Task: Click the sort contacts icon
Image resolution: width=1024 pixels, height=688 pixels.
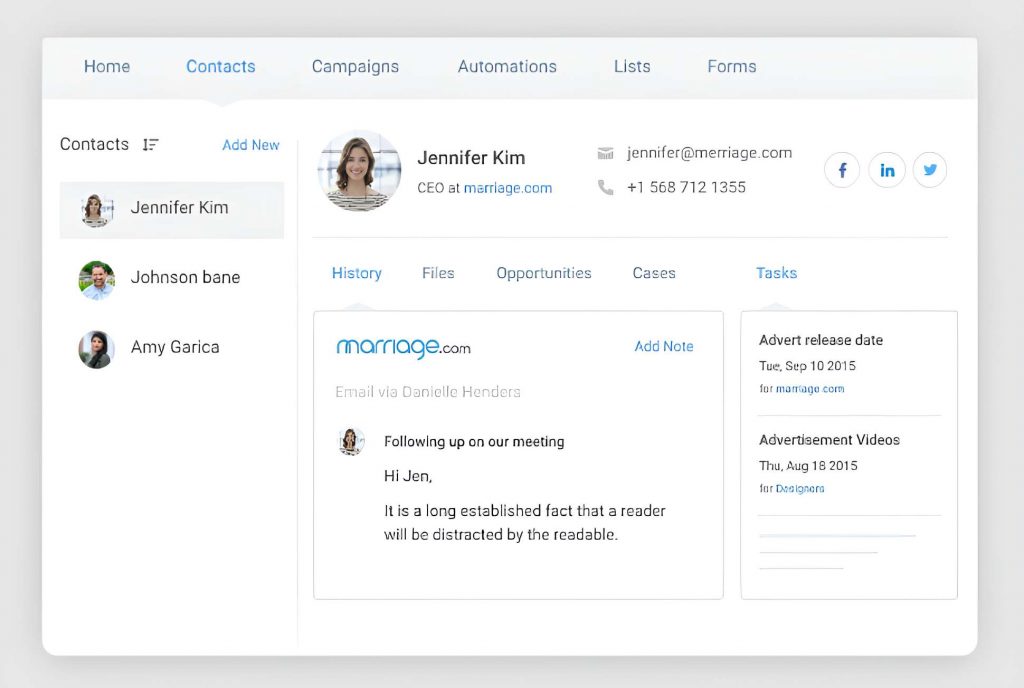Action: (150, 145)
